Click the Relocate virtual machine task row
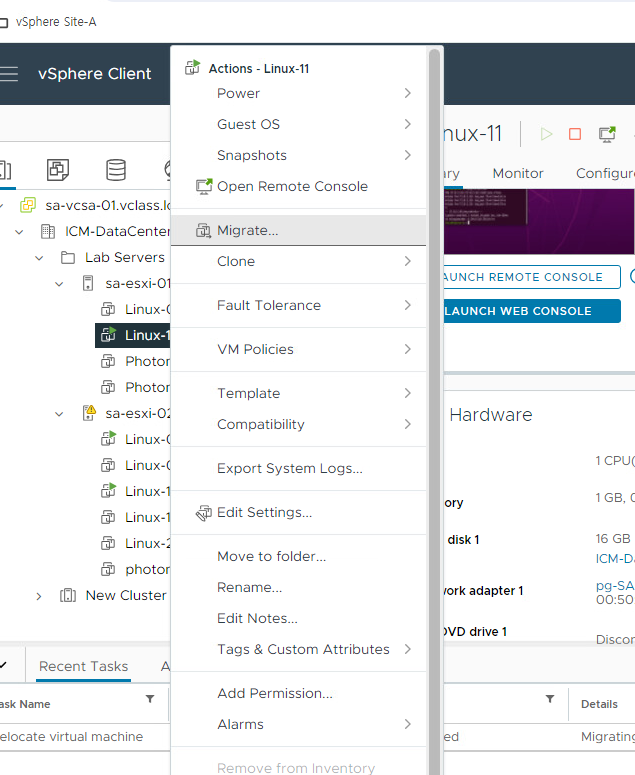Viewport: 635px width, 775px height. [x=317, y=737]
